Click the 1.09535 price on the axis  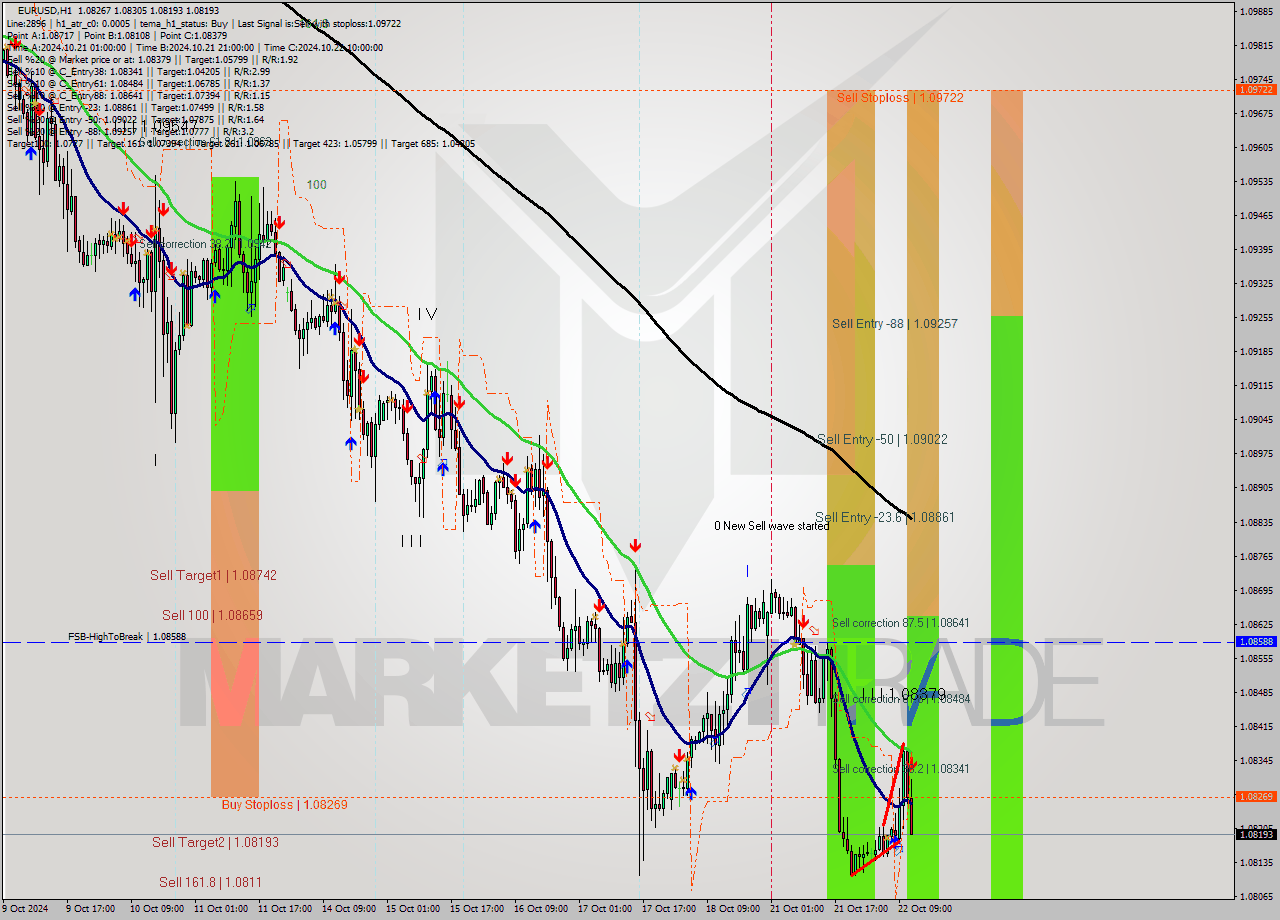point(1255,182)
